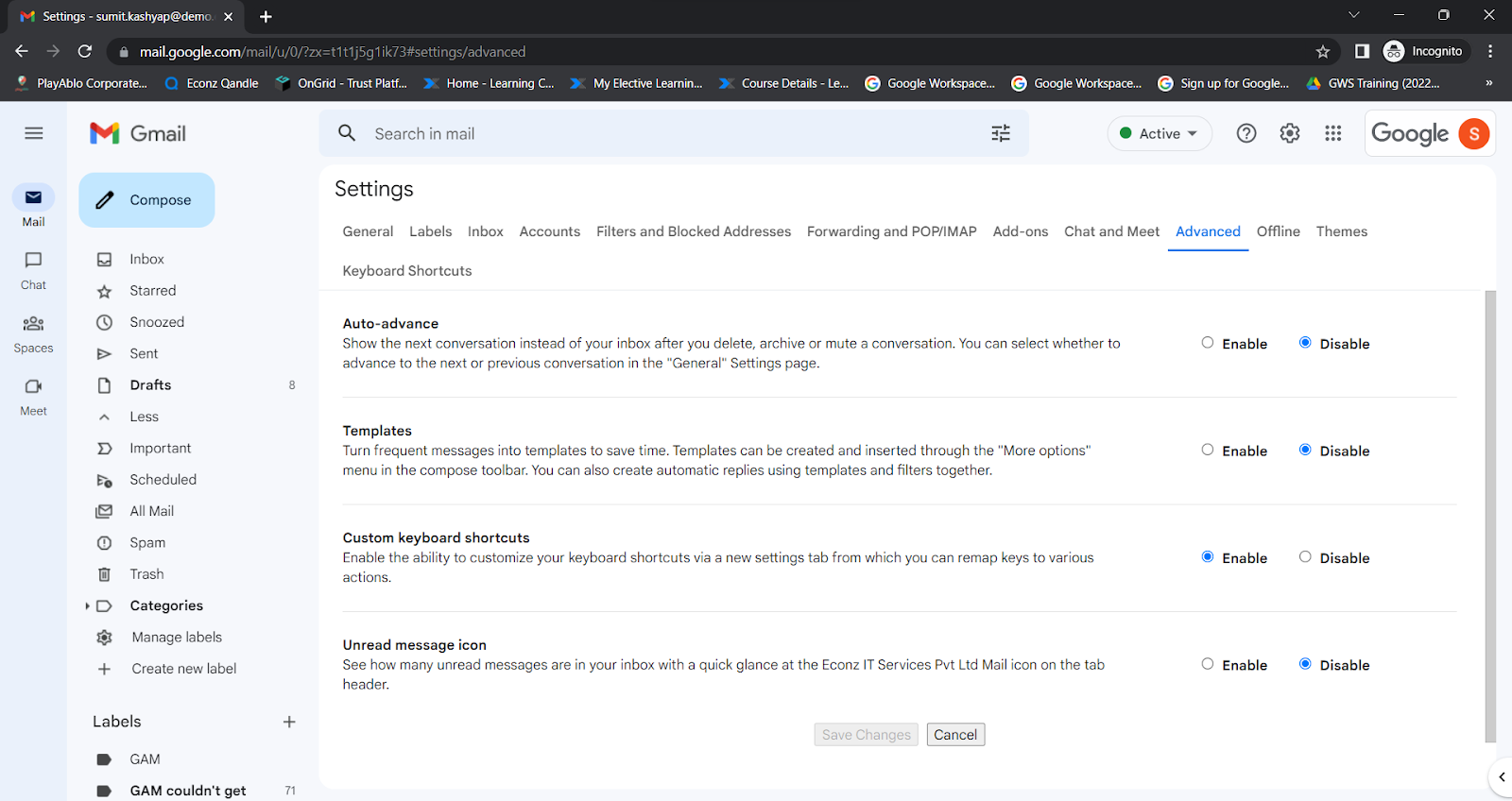Disable Unread message icon

1305,664
